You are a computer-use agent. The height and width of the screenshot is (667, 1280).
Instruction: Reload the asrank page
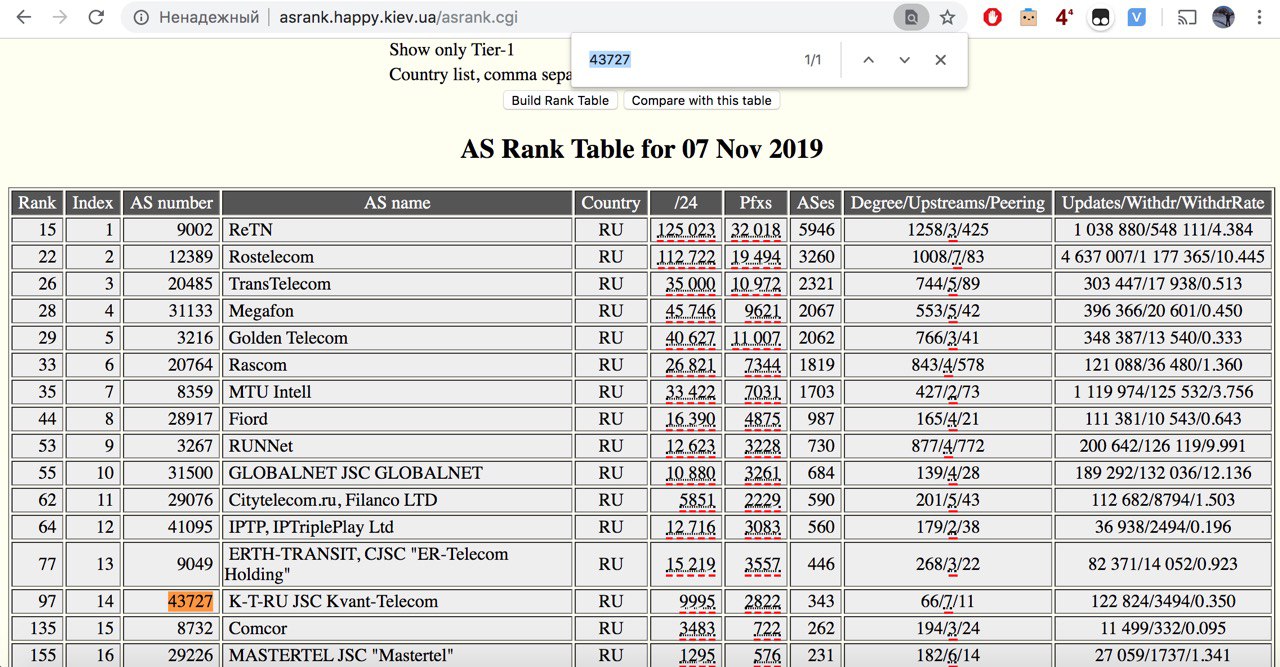[x=96, y=17]
